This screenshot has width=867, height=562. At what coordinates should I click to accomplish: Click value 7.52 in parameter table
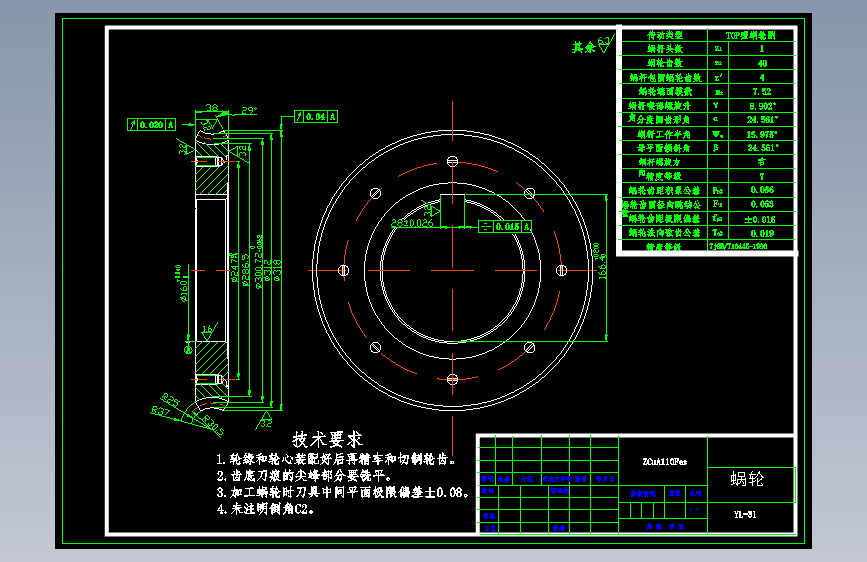(762, 92)
